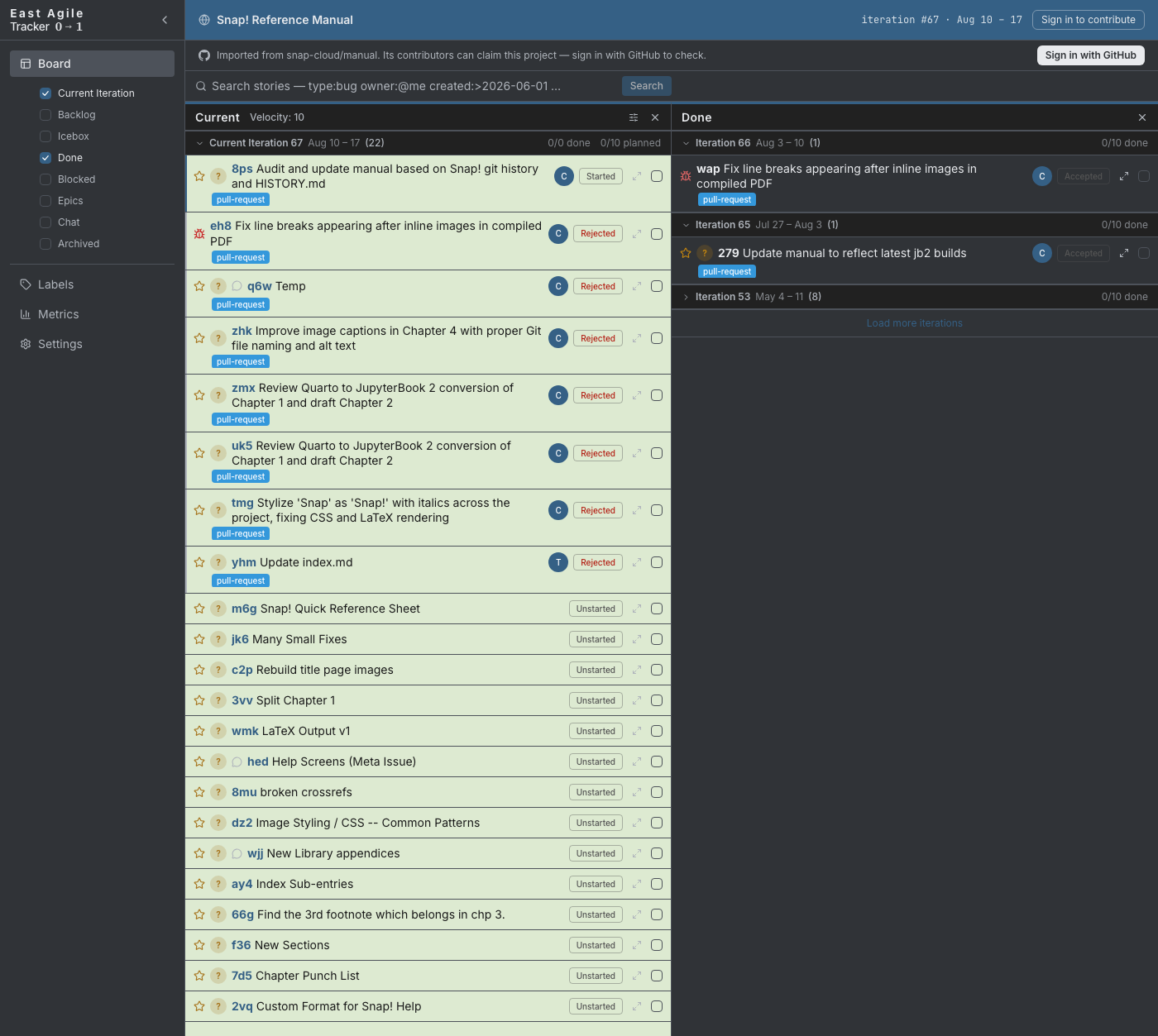Click owner avatar C on story wap
This screenshot has height=1036, width=1158.
pyautogui.click(x=1042, y=176)
